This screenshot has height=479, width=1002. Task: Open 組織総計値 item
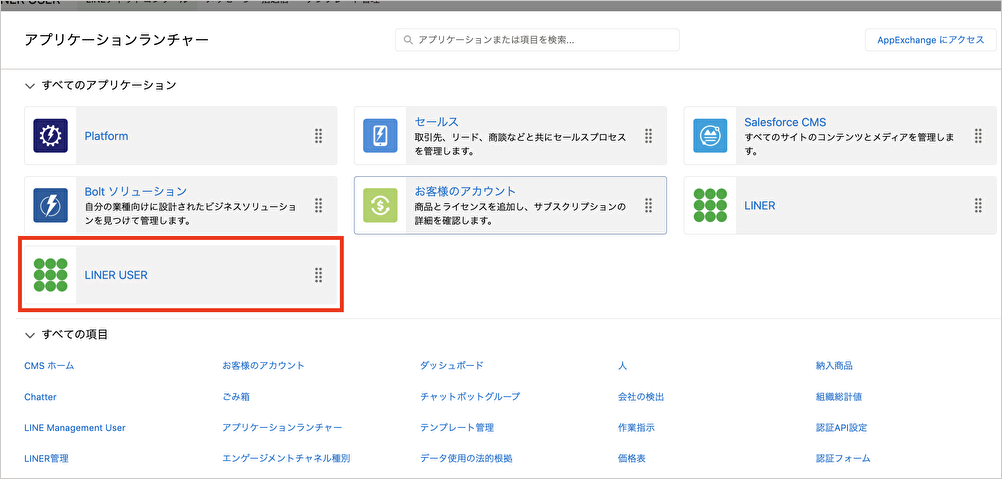[x=839, y=397]
